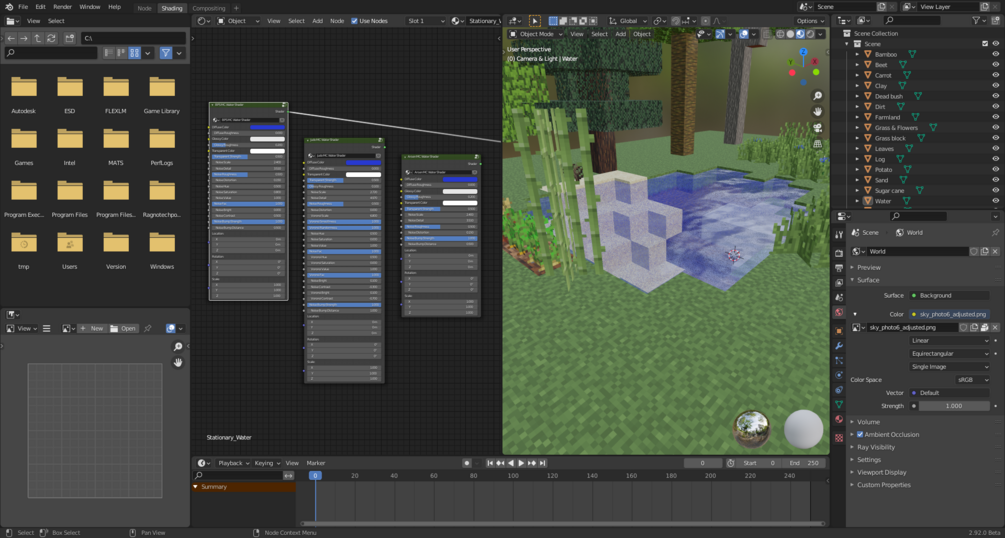Open Object properties tab

(x=839, y=331)
